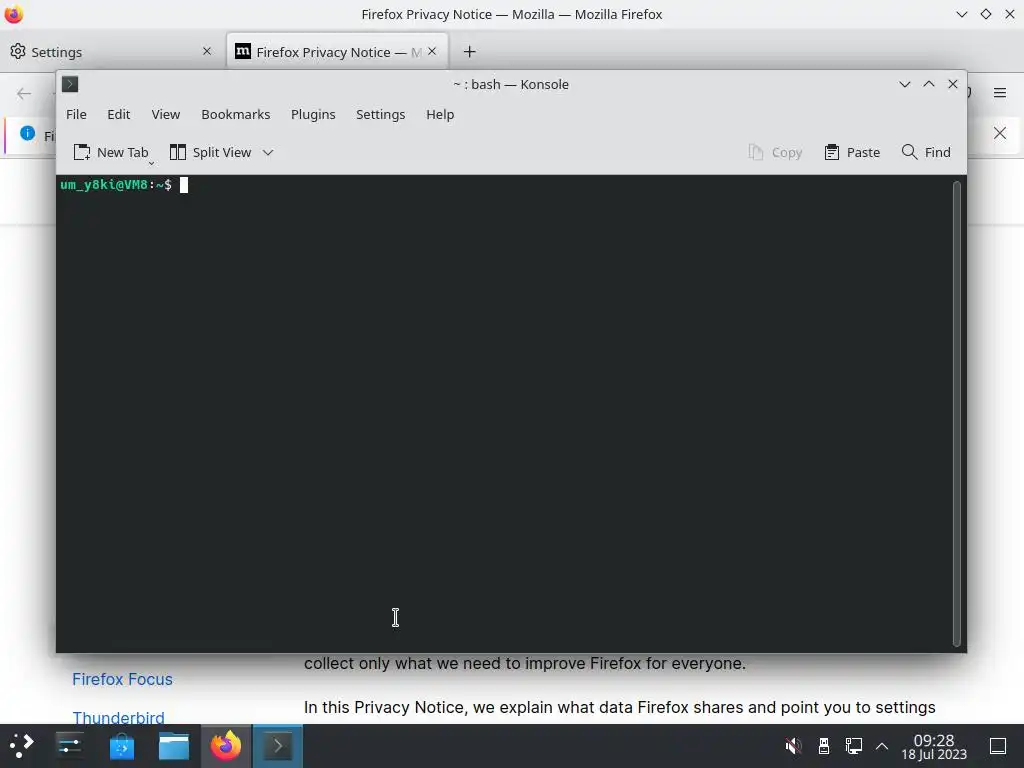The height and width of the screenshot is (768, 1024).
Task: Minimize the Firefox window
Action: [x=961, y=14]
